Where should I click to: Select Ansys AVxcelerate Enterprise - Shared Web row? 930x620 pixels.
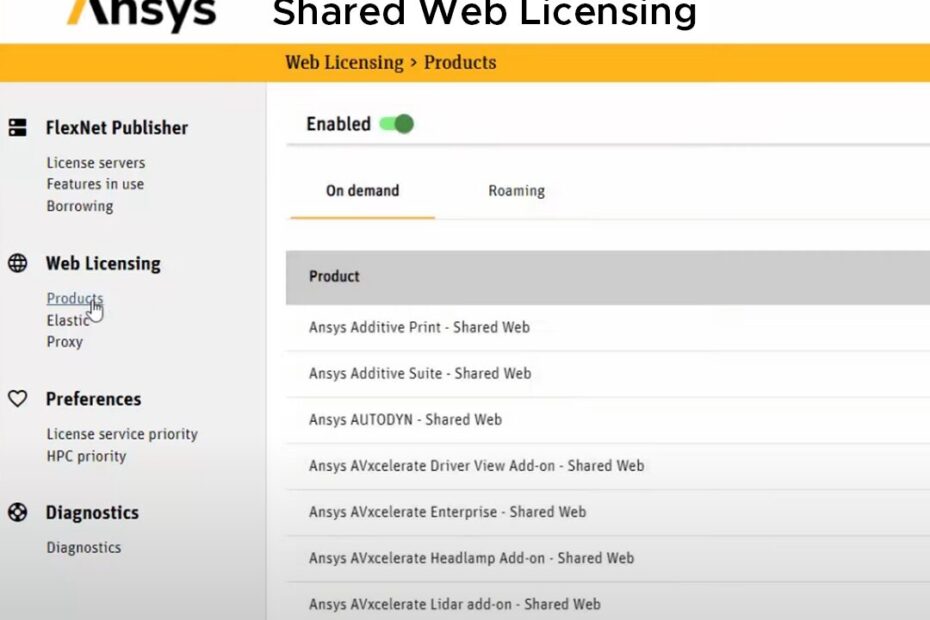[608, 513]
